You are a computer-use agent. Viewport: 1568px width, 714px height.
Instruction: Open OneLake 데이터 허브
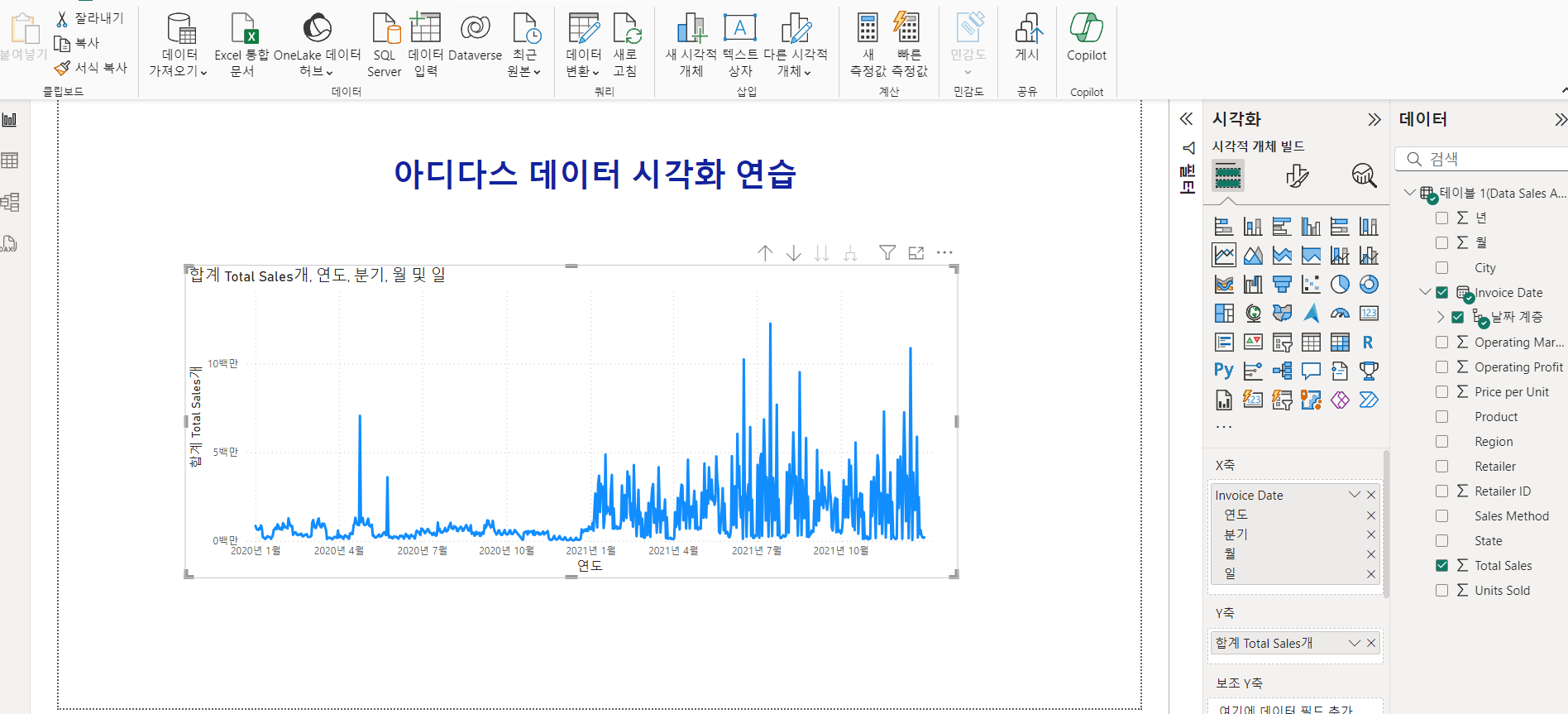pos(317,45)
